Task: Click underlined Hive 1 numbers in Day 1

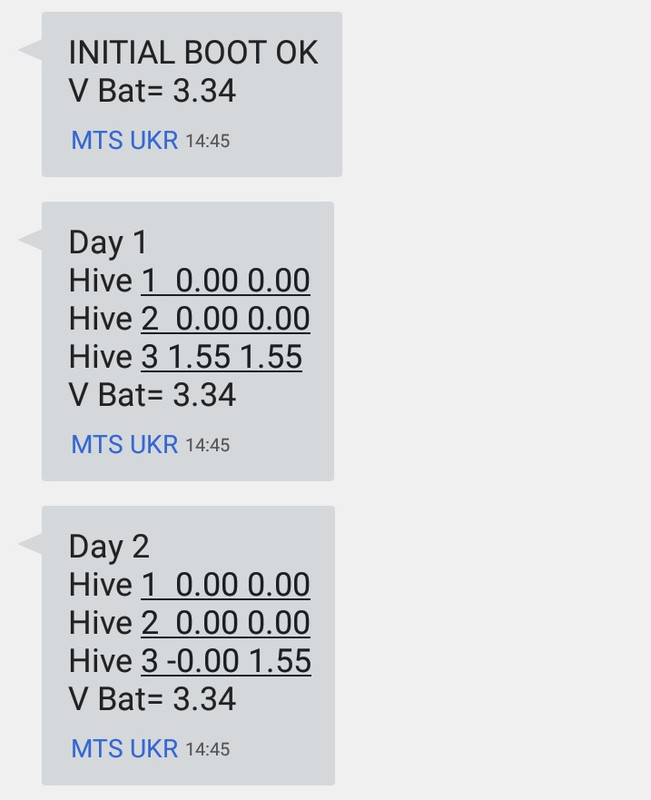Action: pyautogui.click(x=226, y=280)
